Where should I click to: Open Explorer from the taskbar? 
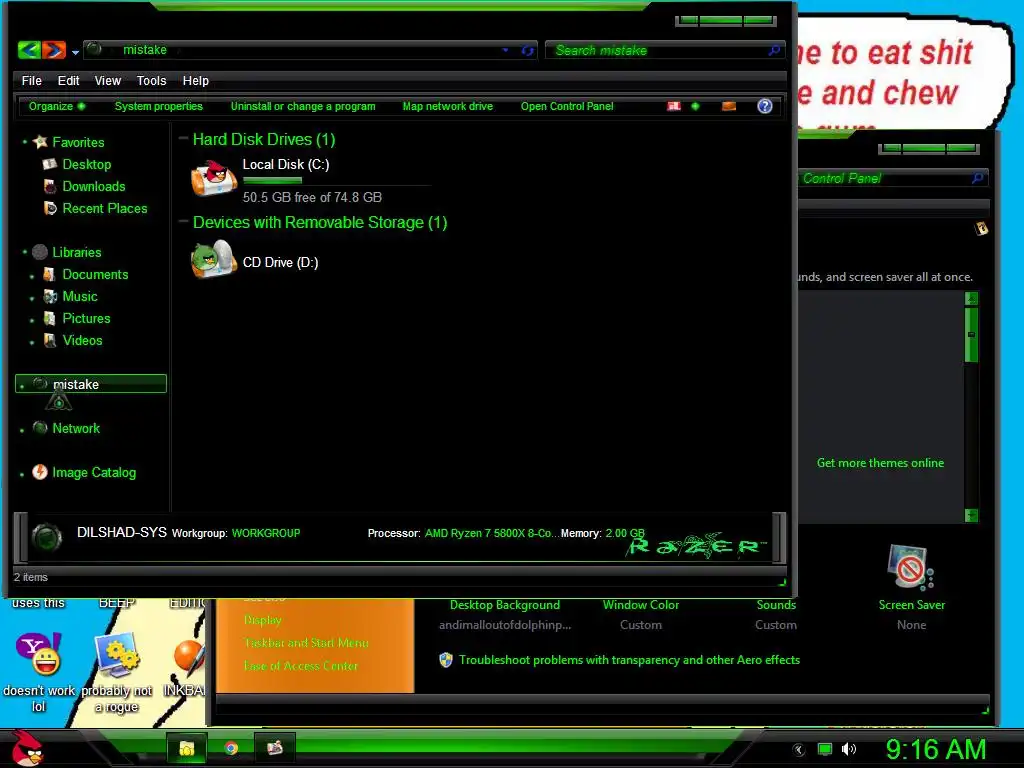187,748
